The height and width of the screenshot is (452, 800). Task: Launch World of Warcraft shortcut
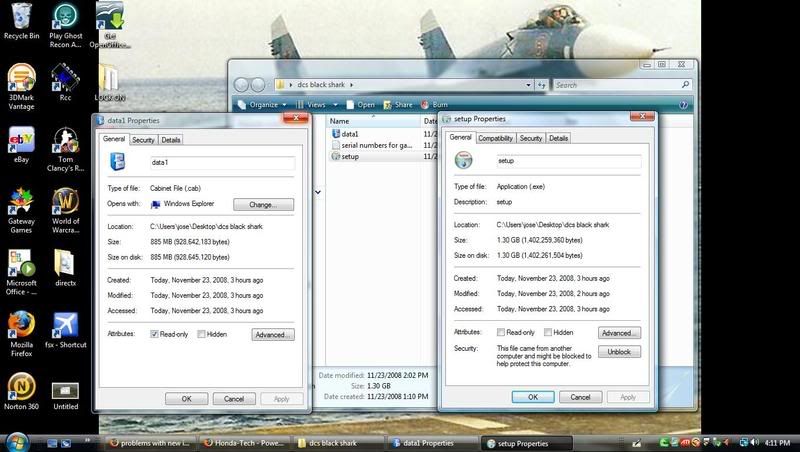click(65, 211)
